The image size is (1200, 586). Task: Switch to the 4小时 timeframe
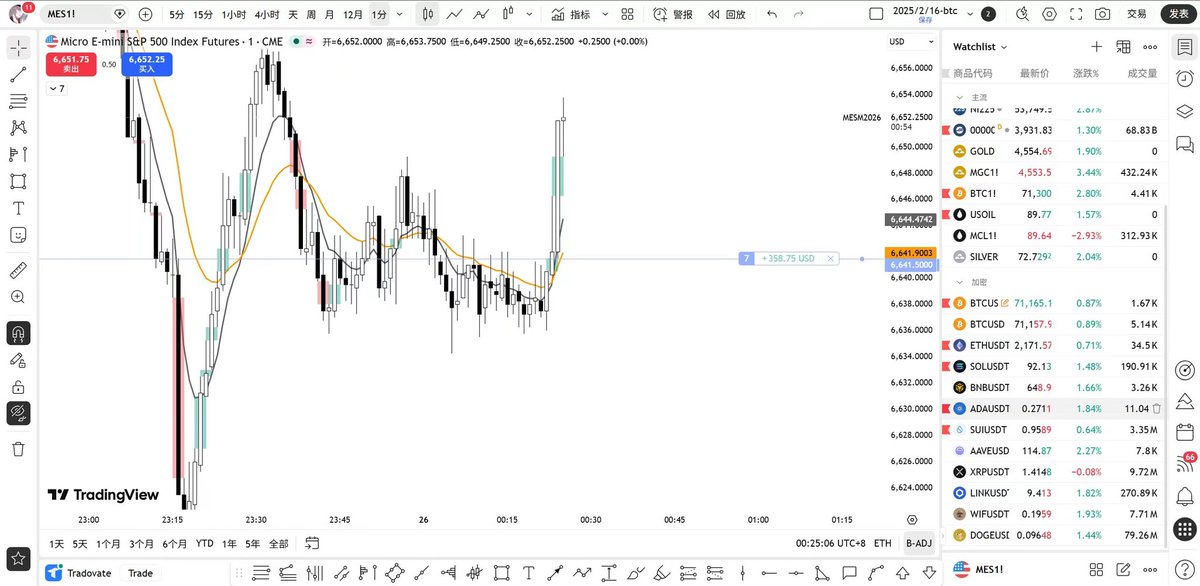point(267,15)
